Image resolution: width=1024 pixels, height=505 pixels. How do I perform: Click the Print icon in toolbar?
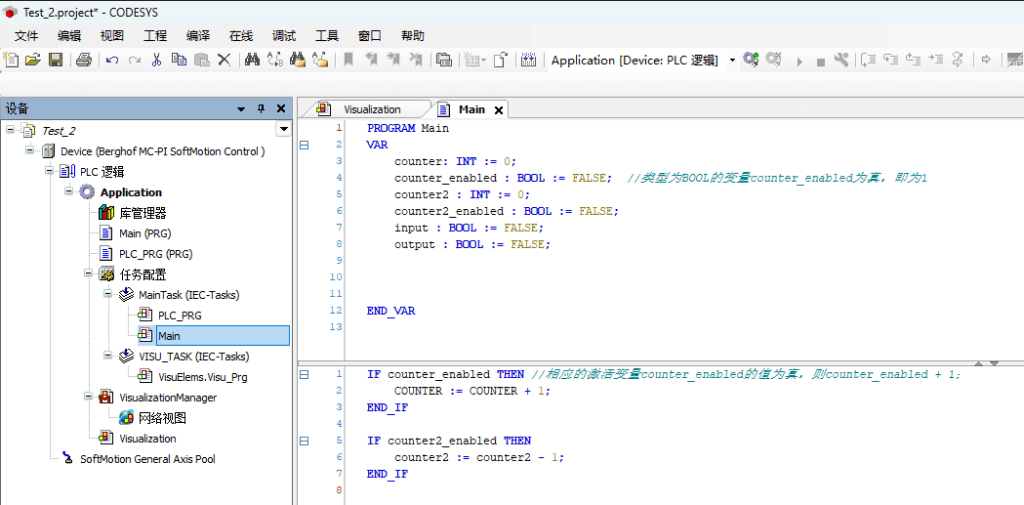coord(84,60)
